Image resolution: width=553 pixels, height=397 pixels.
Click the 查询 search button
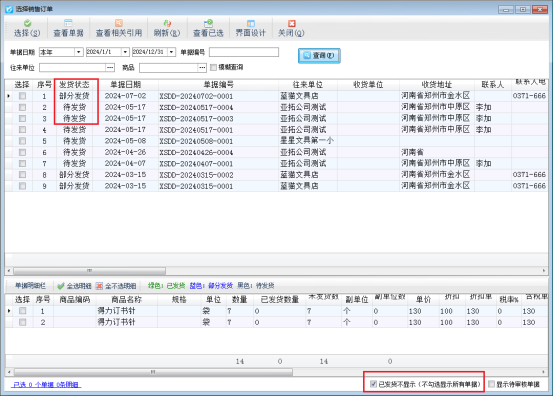pyautogui.click(x=319, y=56)
